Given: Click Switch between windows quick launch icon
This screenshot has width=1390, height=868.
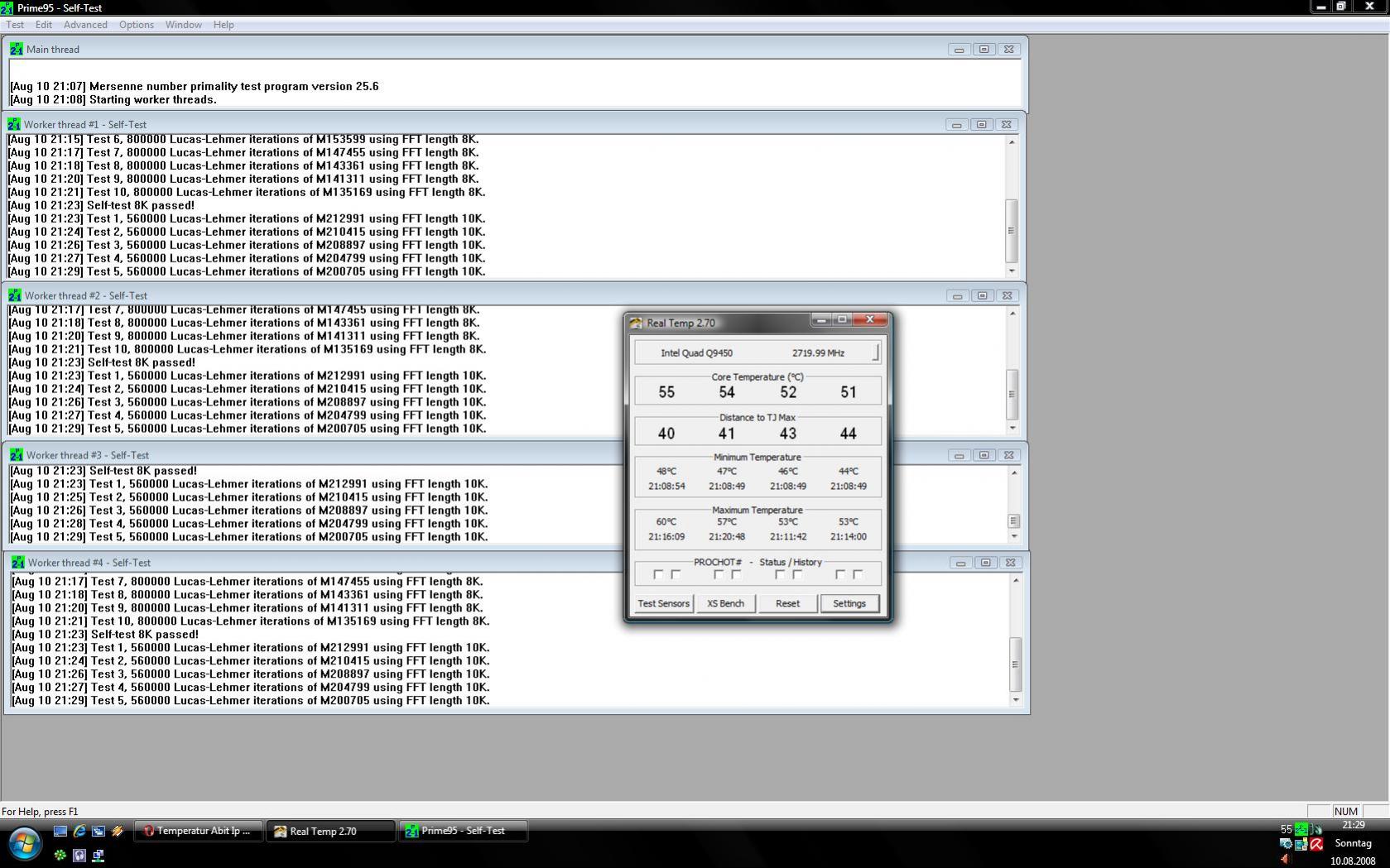Looking at the screenshot, I should point(99,831).
